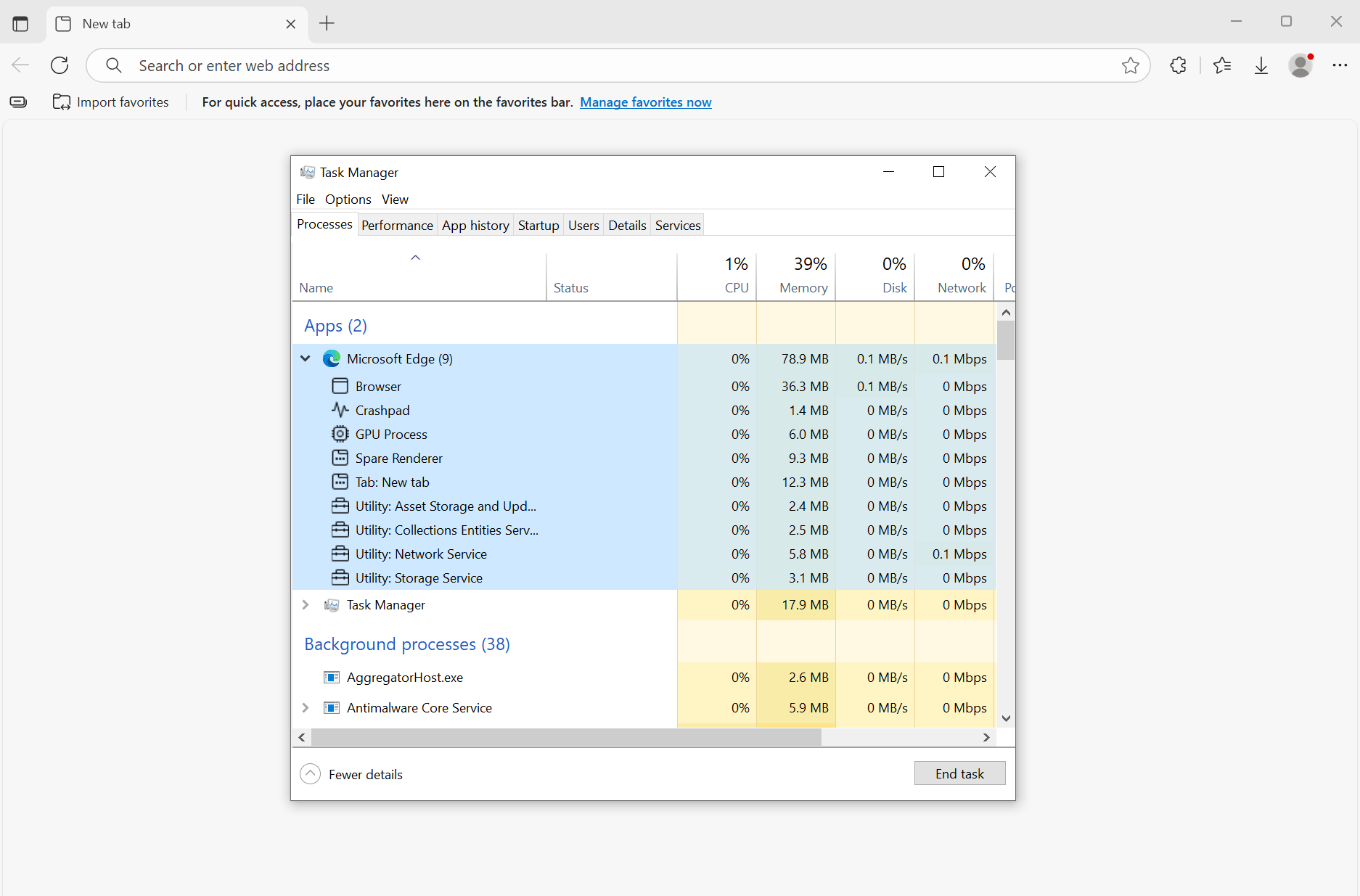Click the Crashpad process icon

pyautogui.click(x=340, y=410)
